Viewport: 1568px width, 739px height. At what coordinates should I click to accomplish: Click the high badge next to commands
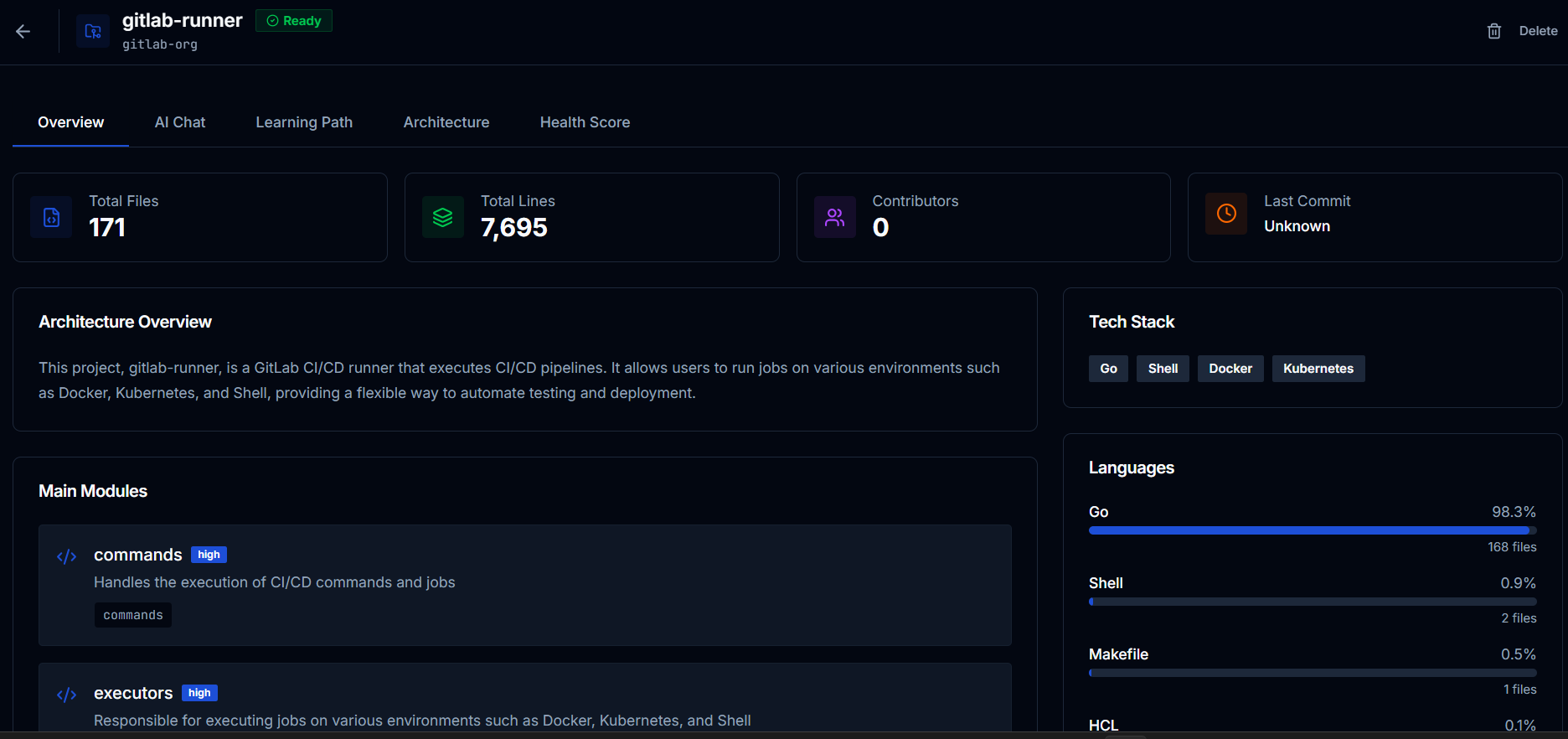pyautogui.click(x=209, y=555)
